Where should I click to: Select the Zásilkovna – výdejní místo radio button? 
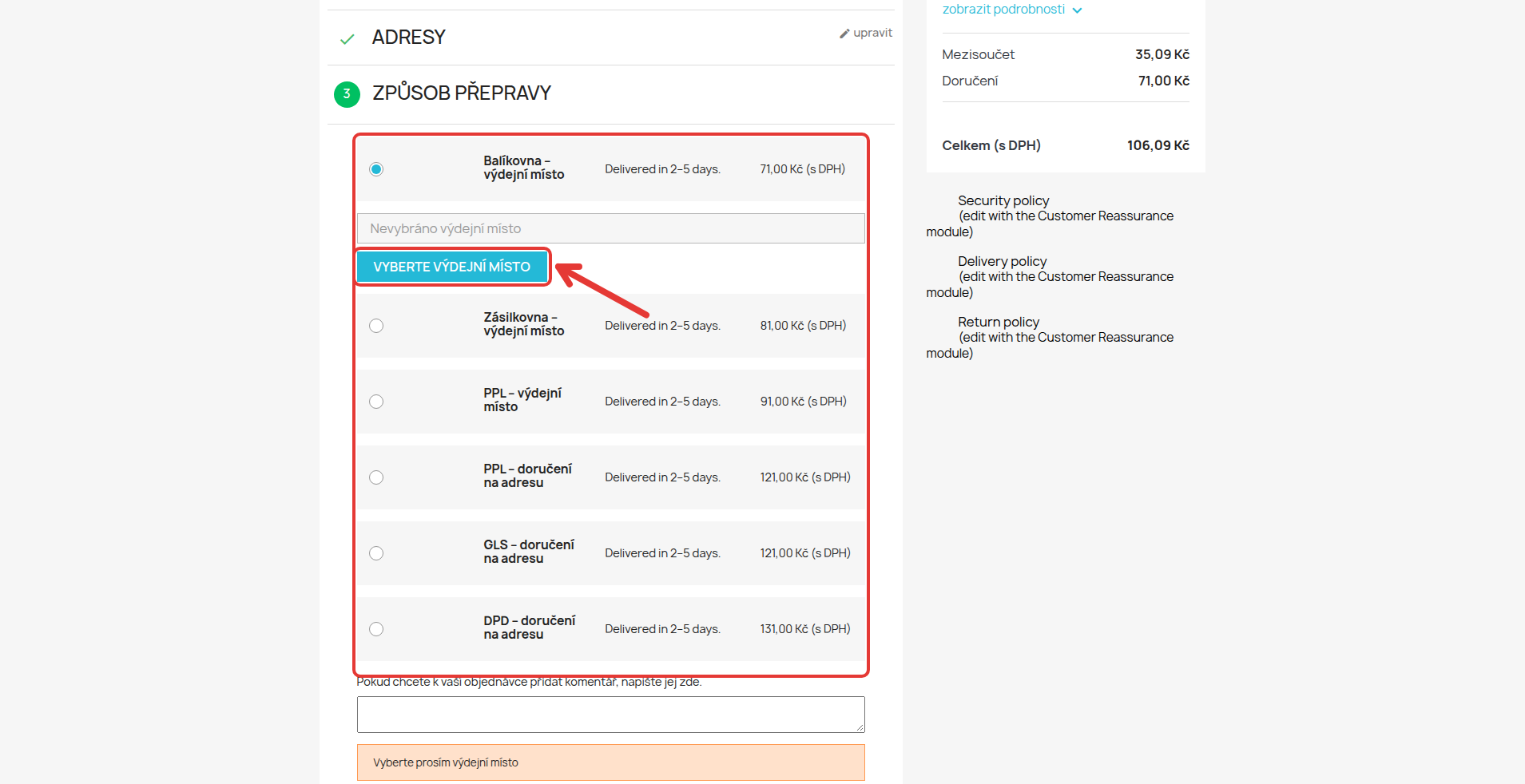pos(376,326)
